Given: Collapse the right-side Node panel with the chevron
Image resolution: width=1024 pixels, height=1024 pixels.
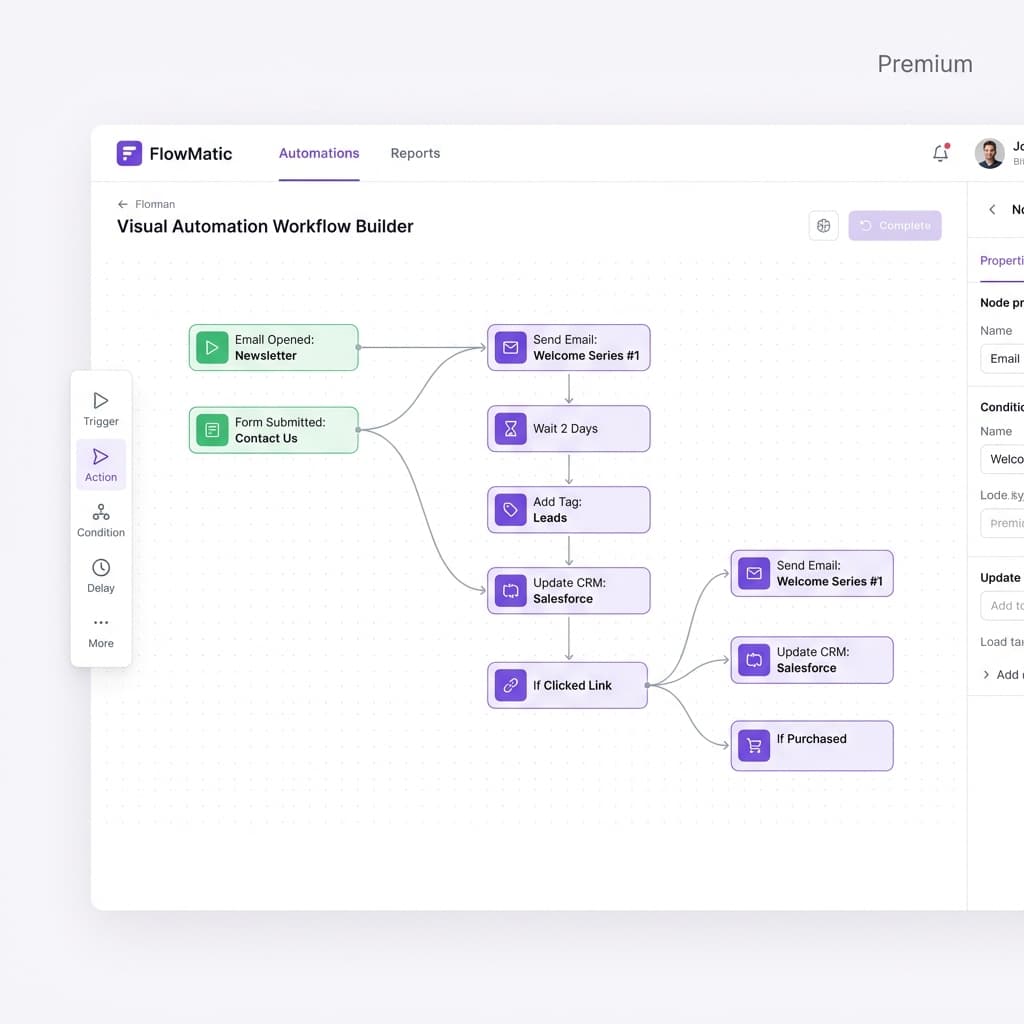Looking at the screenshot, I should (x=992, y=210).
